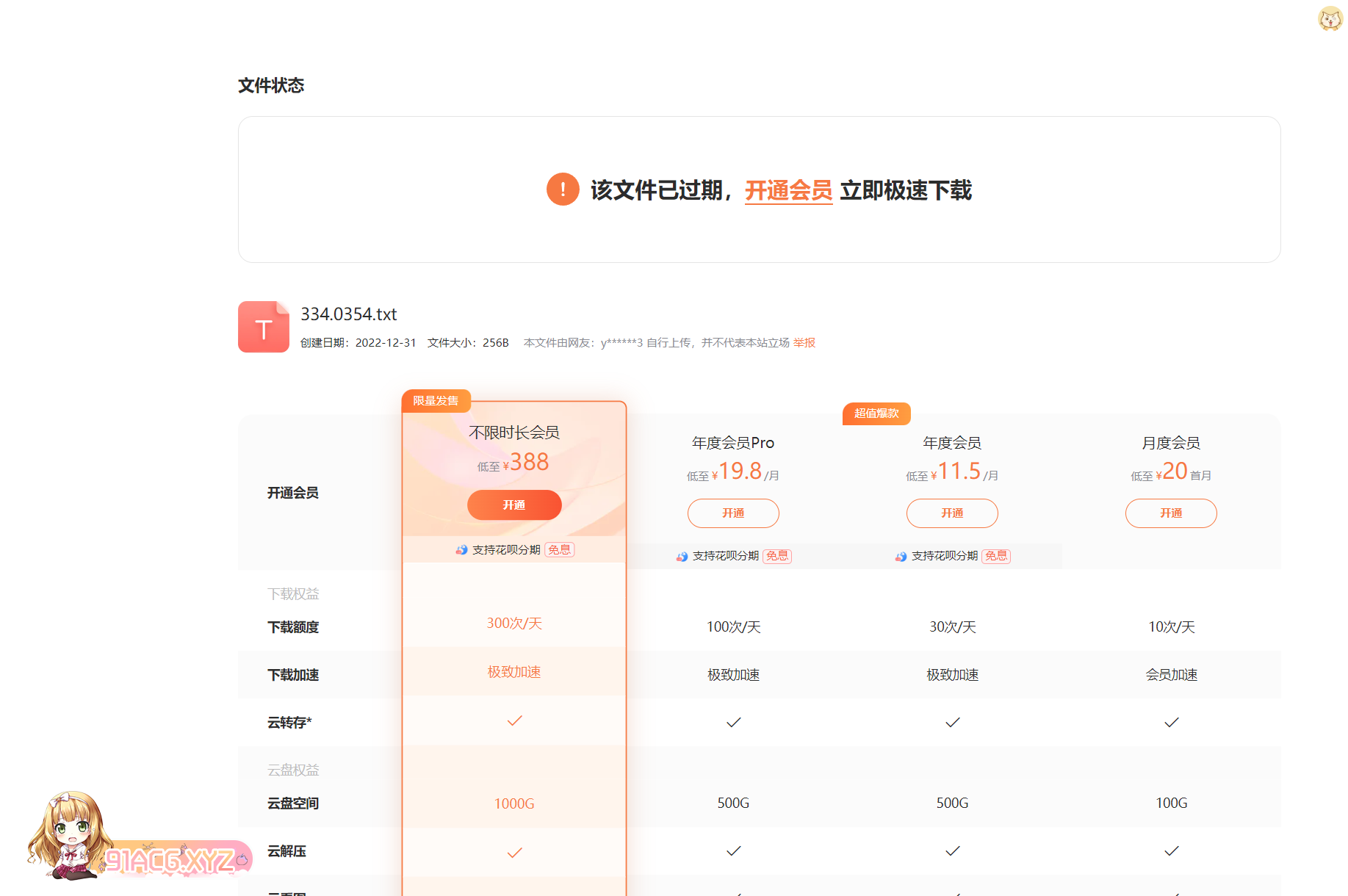Click the red T text file icon
1348x896 pixels.
point(263,327)
